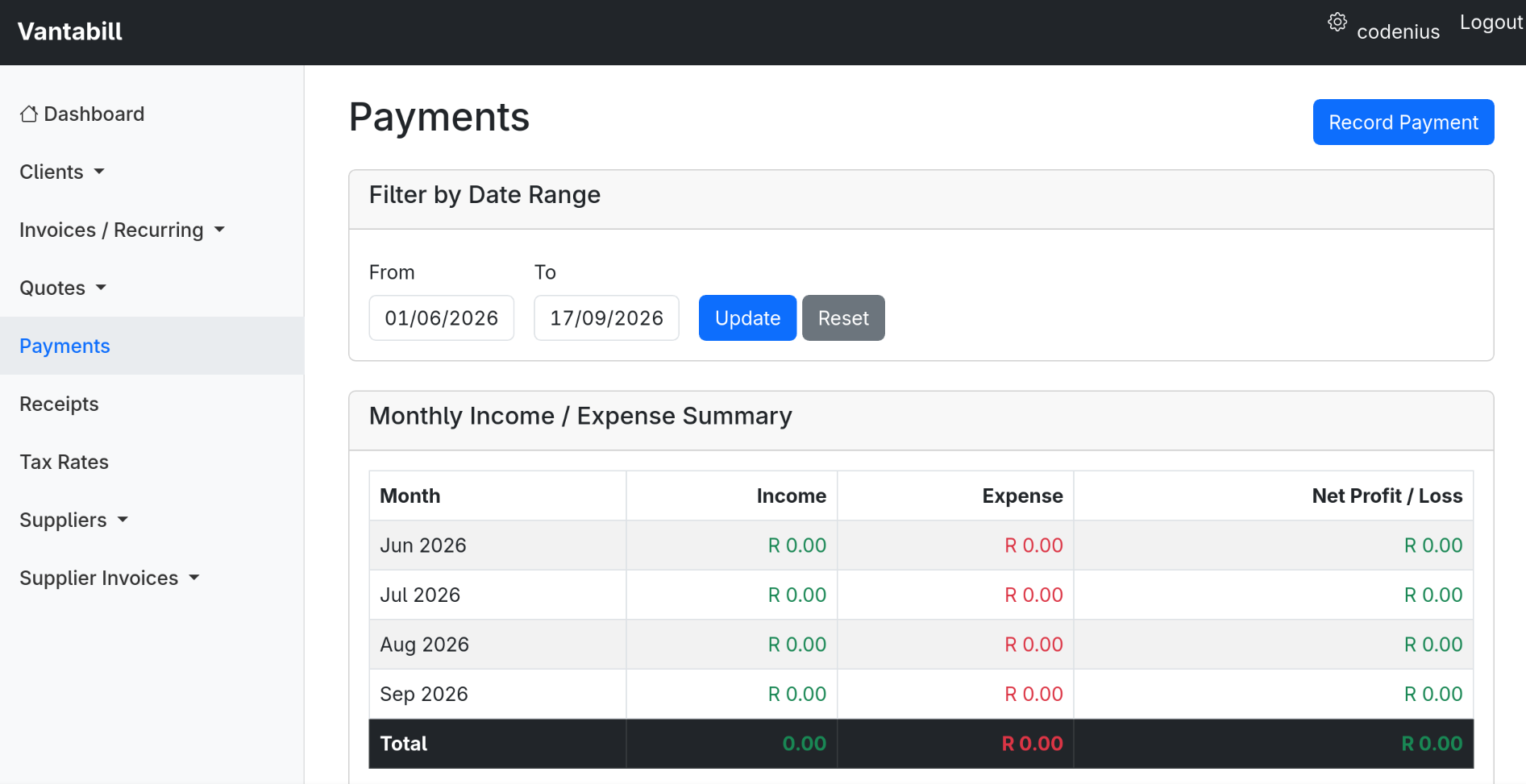Select the Jun 2026 row month cell
Image resolution: width=1526 pixels, height=784 pixels.
[x=497, y=545]
